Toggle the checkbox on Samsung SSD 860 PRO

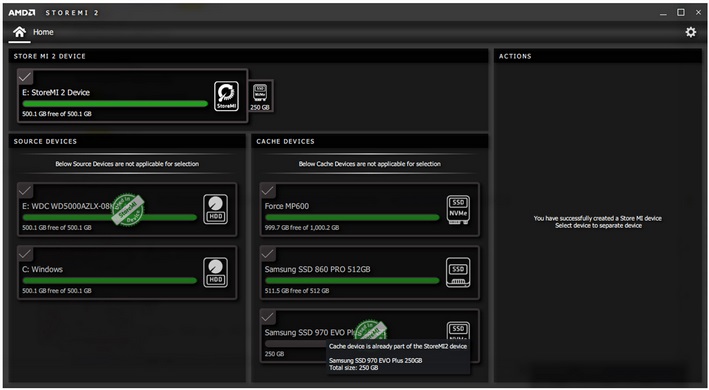(x=268, y=254)
